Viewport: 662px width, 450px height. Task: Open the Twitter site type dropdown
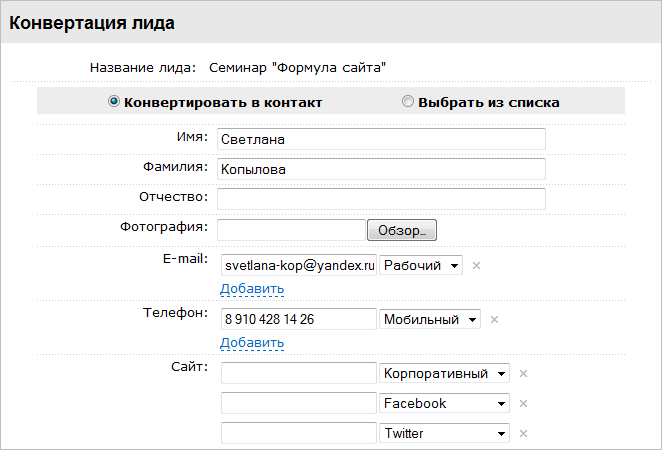point(445,433)
